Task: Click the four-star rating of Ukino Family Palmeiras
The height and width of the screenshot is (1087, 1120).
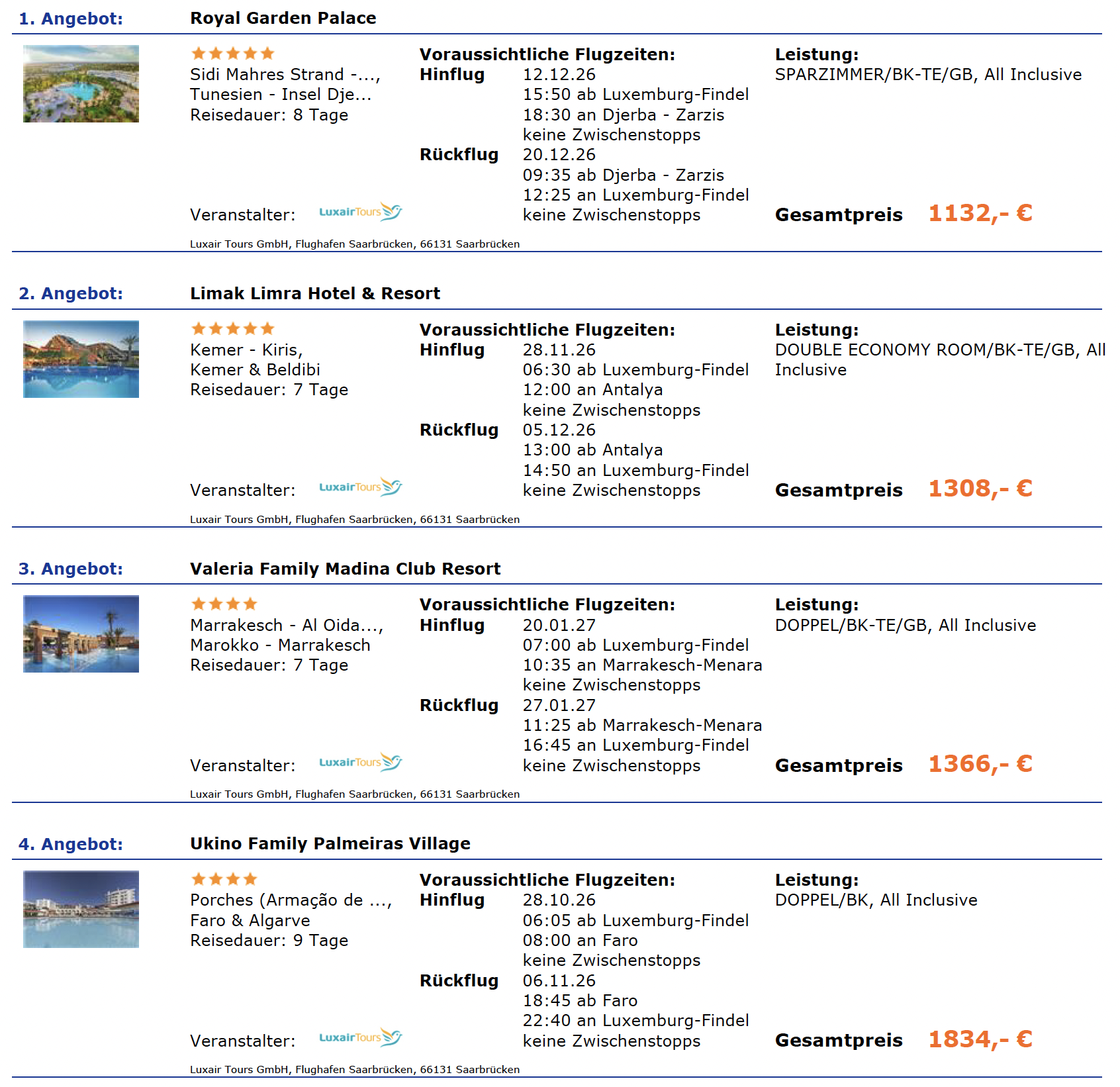Action: 224,879
